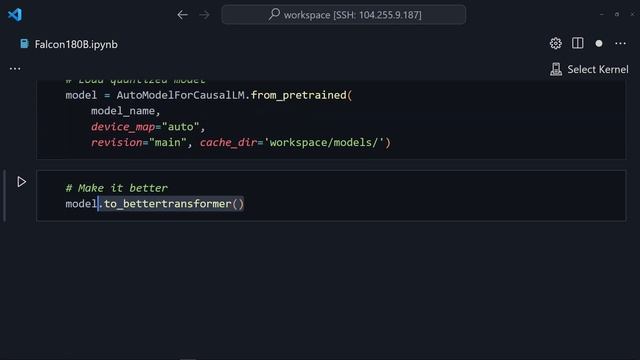Viewport: 640px width, 360px height.
Task: Go back with the left arrow
Action: tap(182, 15)
